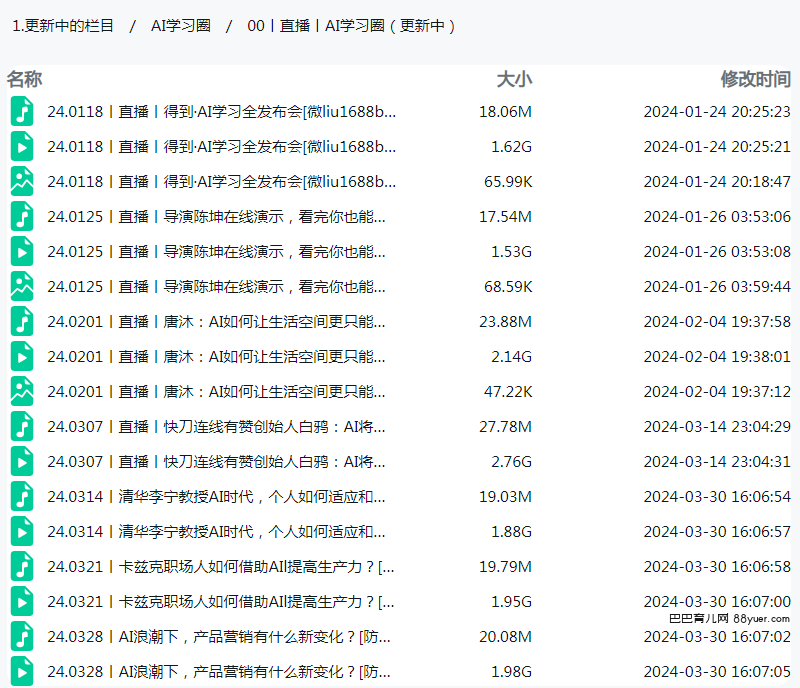Open the image icon of the 47.22K 24.0201 file

pos(22,391)
